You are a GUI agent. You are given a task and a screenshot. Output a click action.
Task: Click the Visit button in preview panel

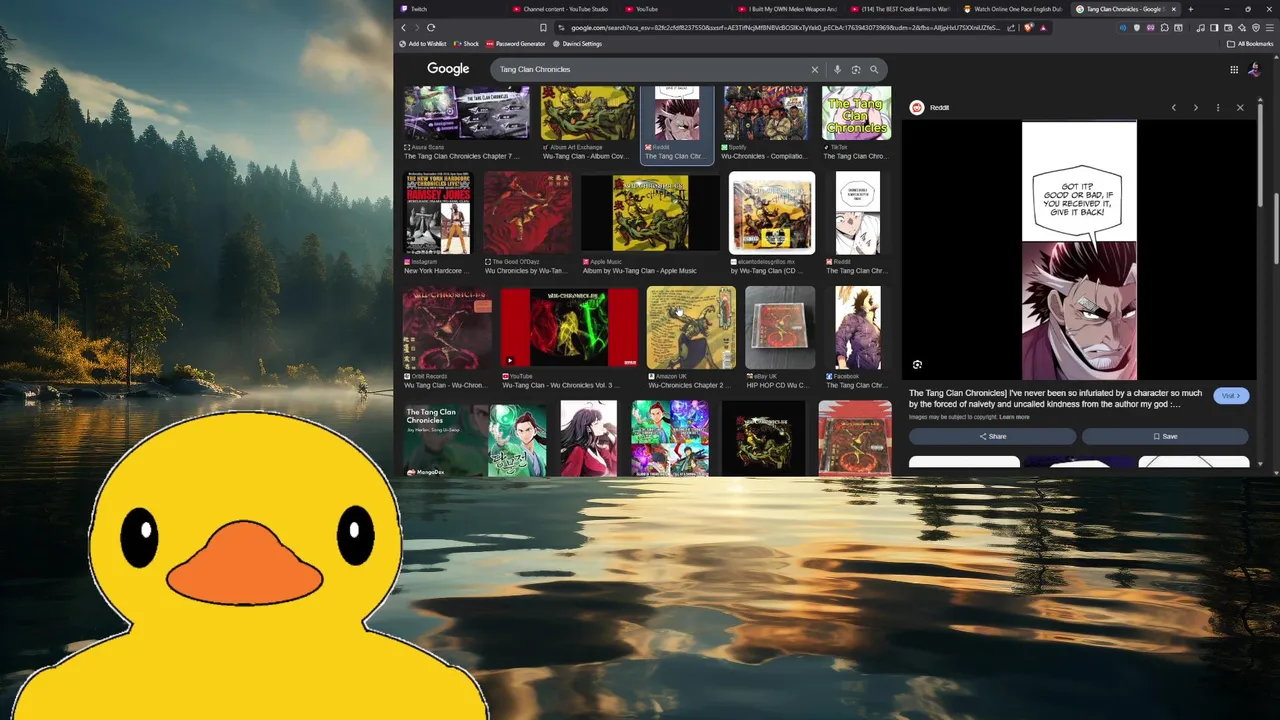pyautogui.click(x=1231, y=396)
